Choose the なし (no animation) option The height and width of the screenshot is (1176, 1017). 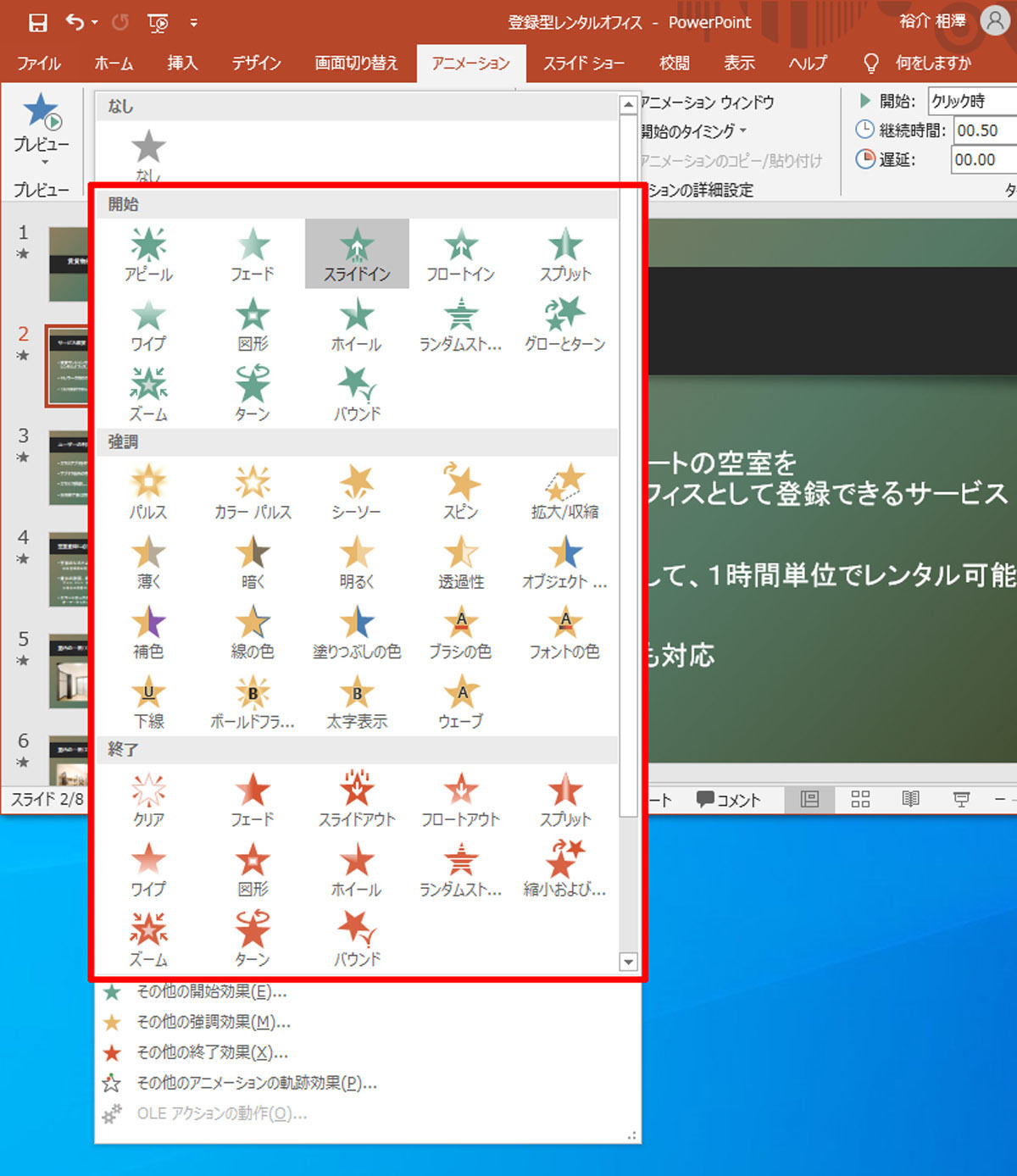click(x=148, y=157)
